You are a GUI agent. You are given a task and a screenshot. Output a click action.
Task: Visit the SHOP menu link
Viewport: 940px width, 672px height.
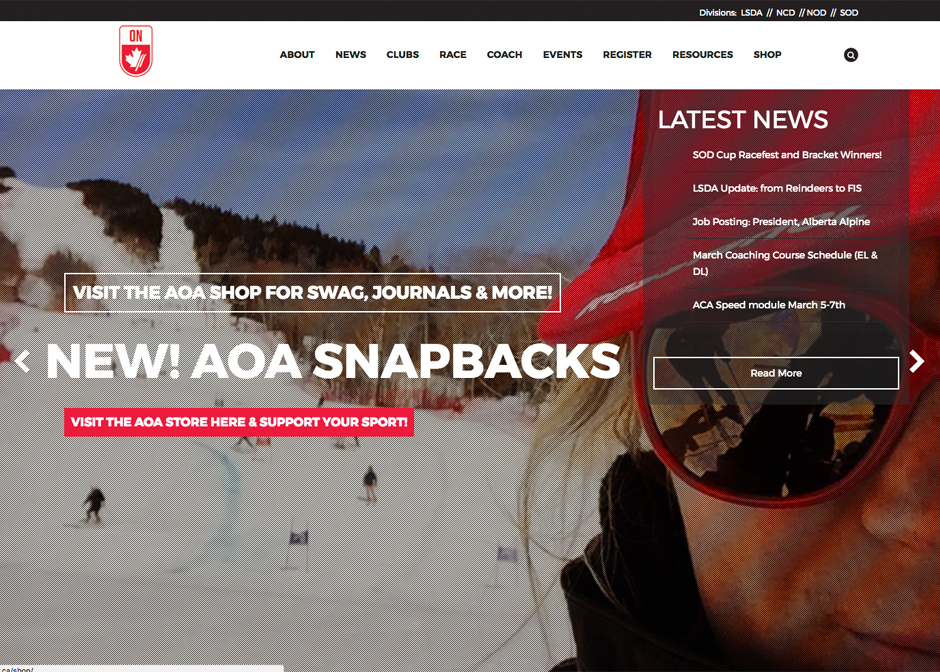(x=767, y=55)
